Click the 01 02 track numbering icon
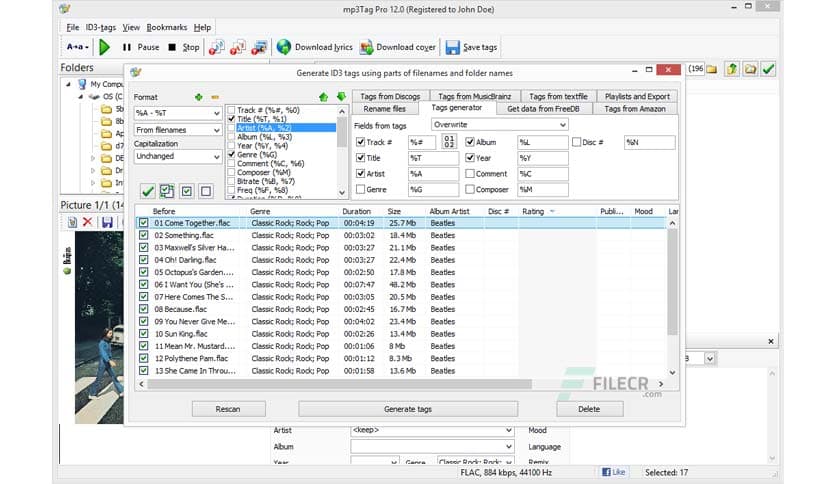Image resolution: width=836 pixels, height=484 pixels. [449, 142]
